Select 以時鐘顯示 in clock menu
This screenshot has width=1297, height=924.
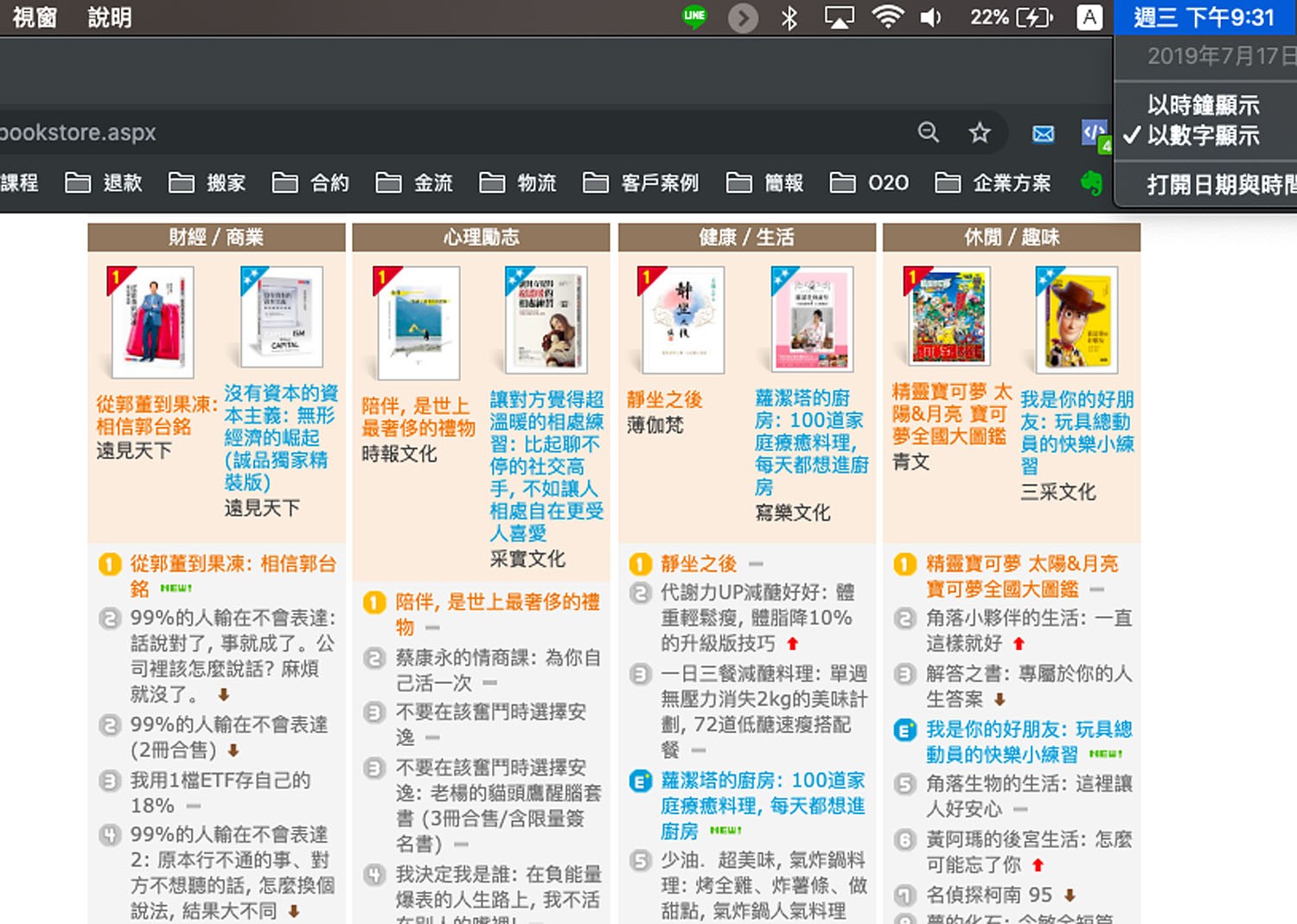click(1204, 105)
